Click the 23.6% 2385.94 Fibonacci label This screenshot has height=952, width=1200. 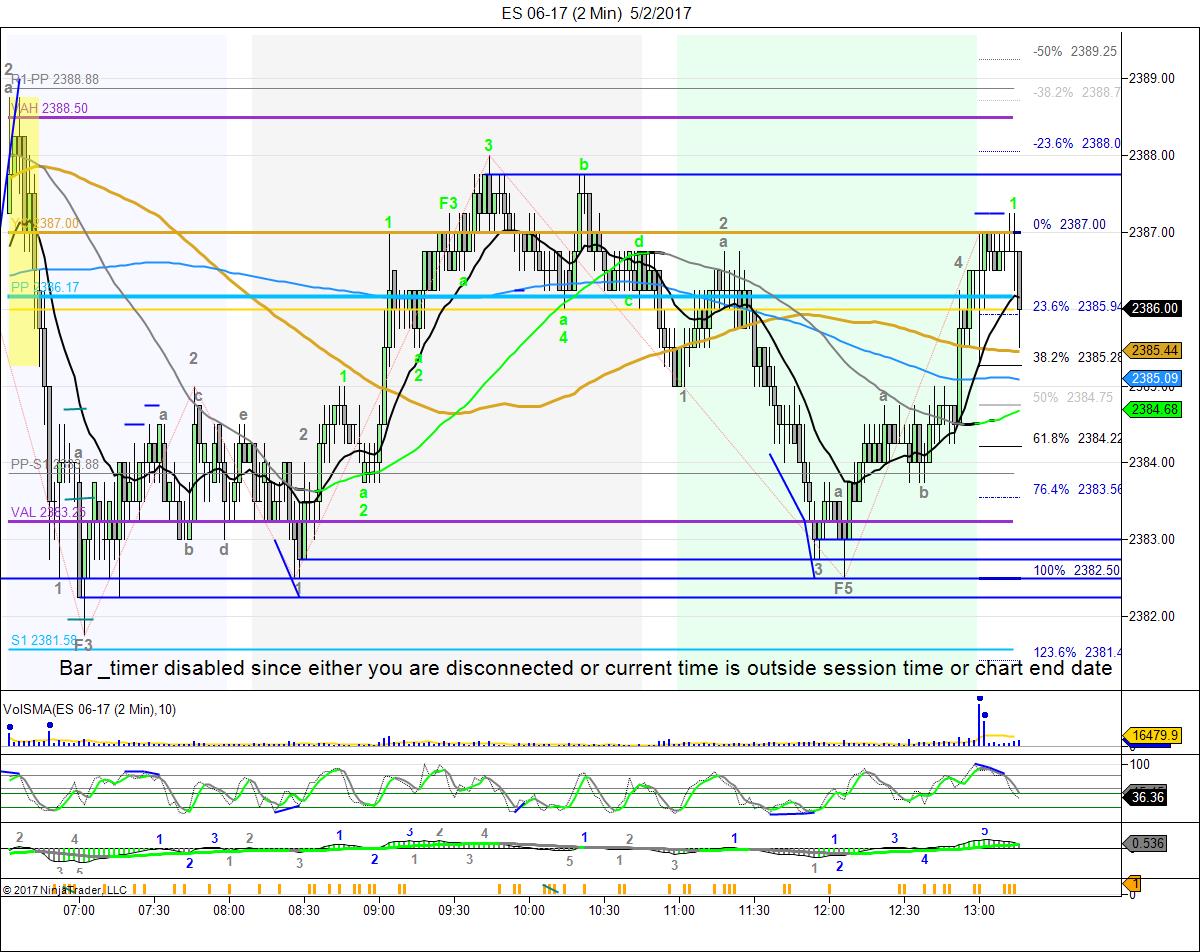click(1075, 307)
